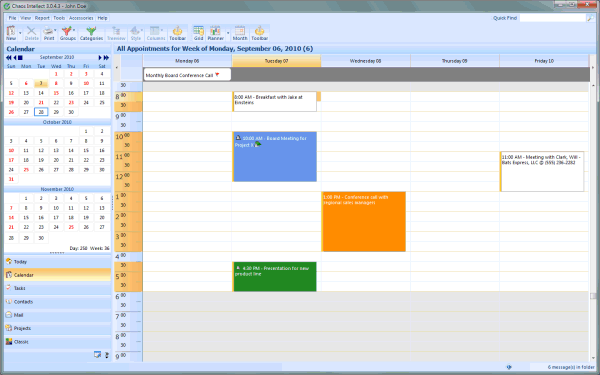Open the Today pane in the sidebar
Viewport: 600px width, 375px height.
[x=57, y=262]
